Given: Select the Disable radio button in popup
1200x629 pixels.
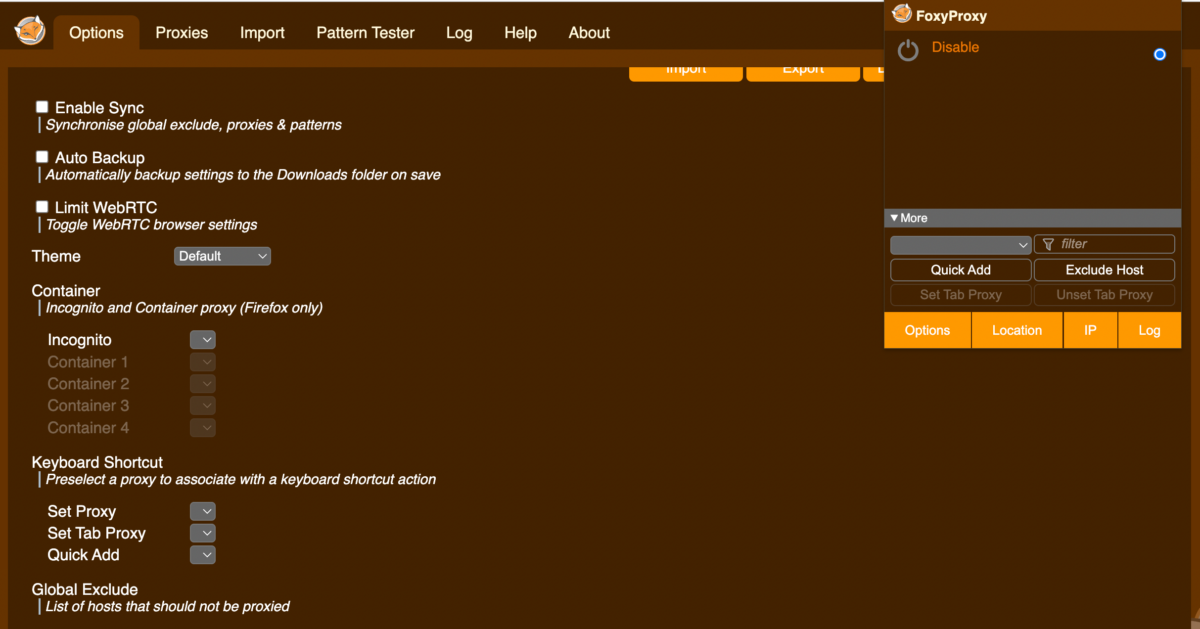Looking at the screenshot, I should coord(1159,54).
